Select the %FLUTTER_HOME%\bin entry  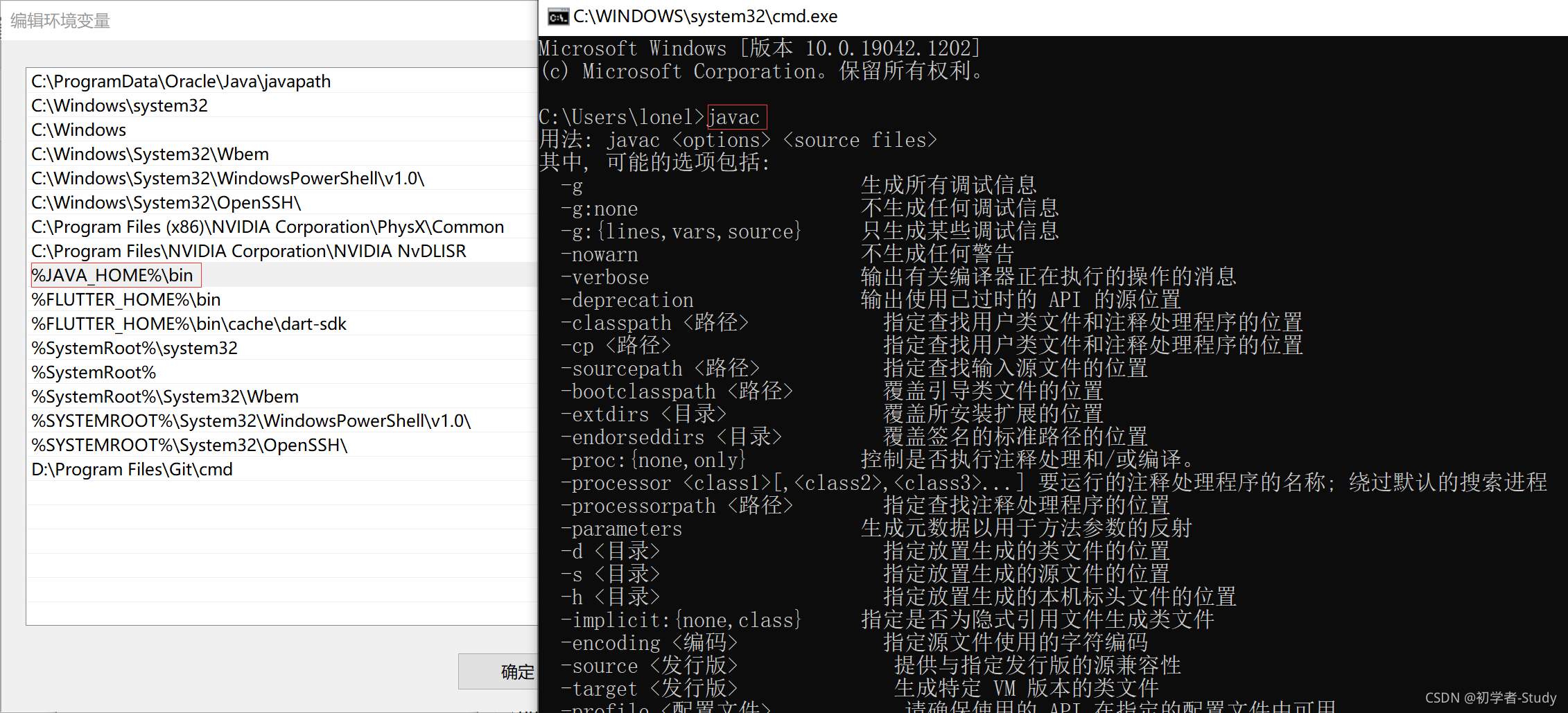(x=125, y=299)
